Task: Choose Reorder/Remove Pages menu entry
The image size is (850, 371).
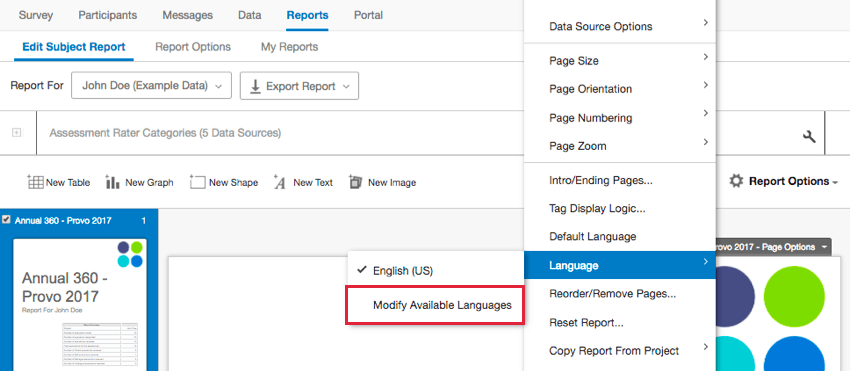Action: [620, 294]
